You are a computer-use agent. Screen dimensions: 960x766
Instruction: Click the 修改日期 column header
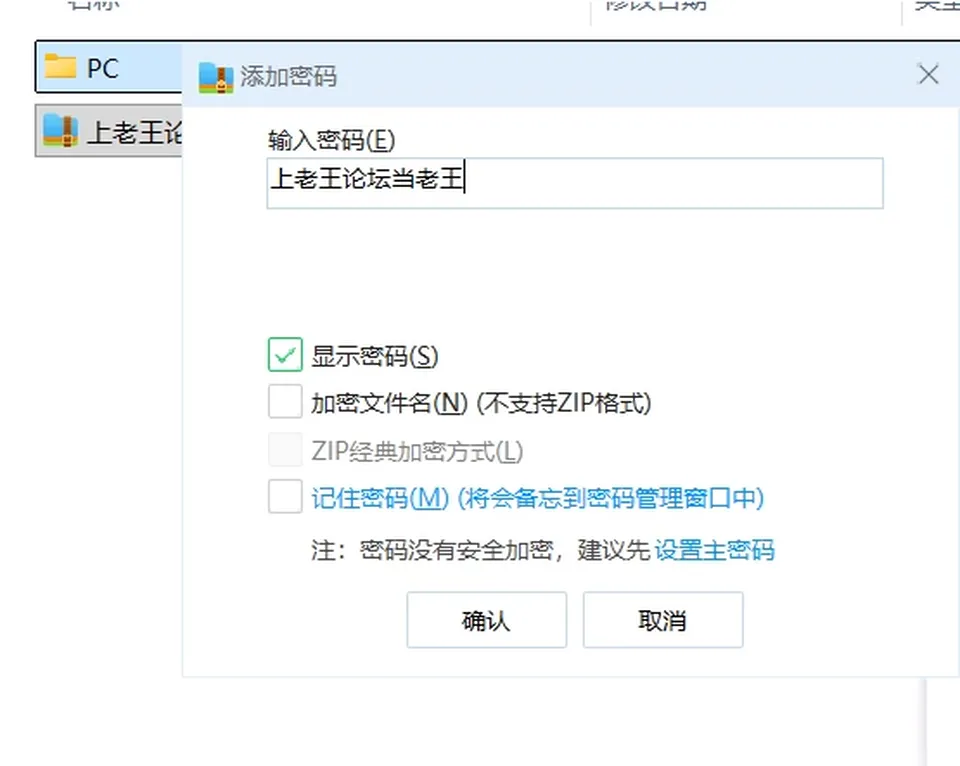click(x=656, y=5)
